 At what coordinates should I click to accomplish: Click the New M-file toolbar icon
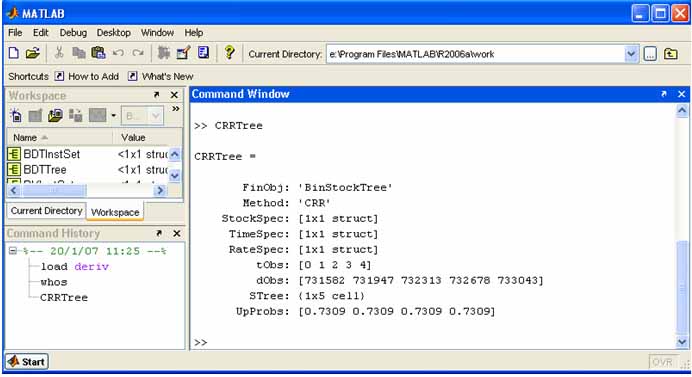(14, 53)
